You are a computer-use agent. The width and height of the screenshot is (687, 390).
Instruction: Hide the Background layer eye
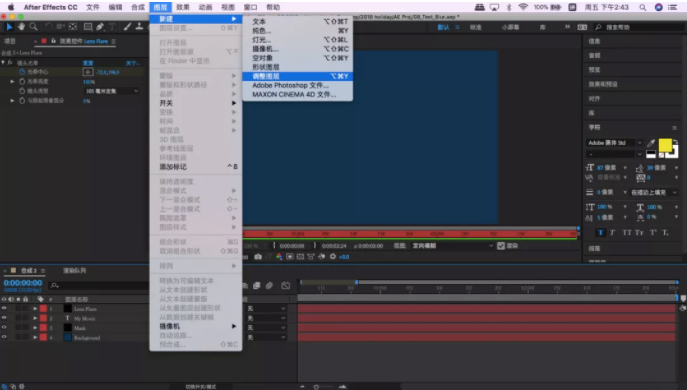click(4, 337)
